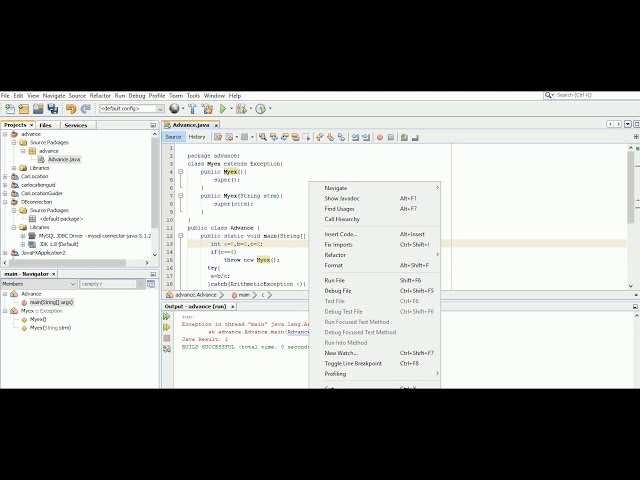Click the Redo toolbar icon
Screen dimensions: 640x480
click(x=85, y=109)
